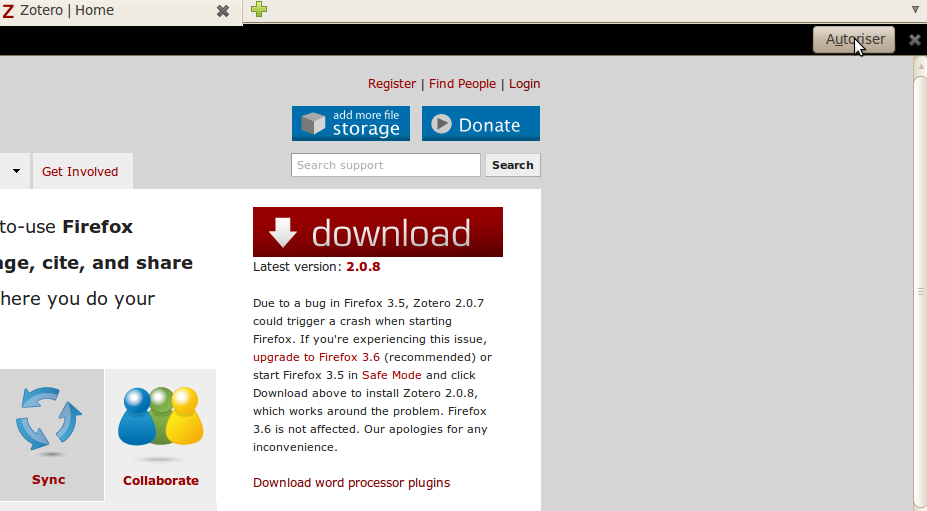The height and width of the screenshot is (511, 927).
Task: Click the Search button
Action: tap(513, 165)
